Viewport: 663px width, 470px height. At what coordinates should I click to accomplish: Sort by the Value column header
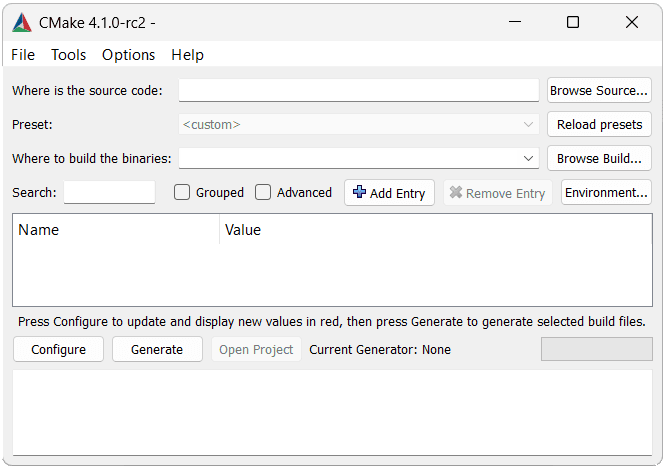coord(436,230)
